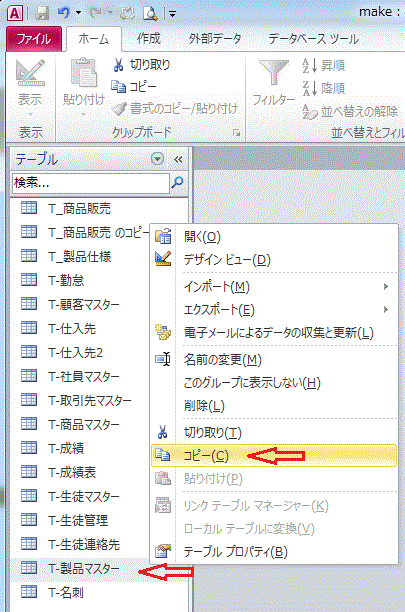Click the Undo arrow icon
The image size is (405, 612).
pos(64,13)
